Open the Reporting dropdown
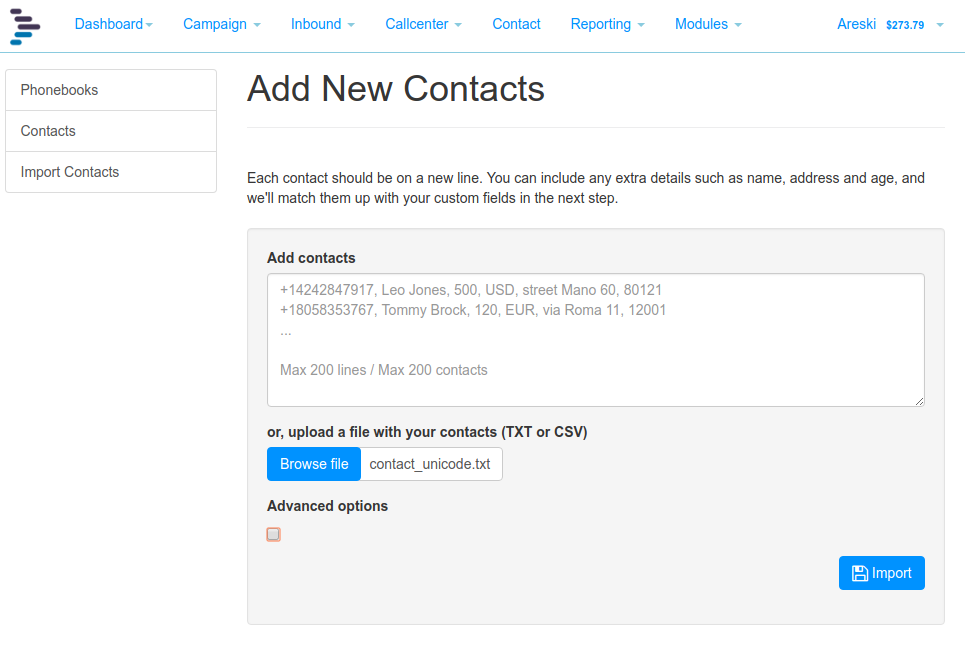This screenshot has height=656, width=965. click(607, 24)
